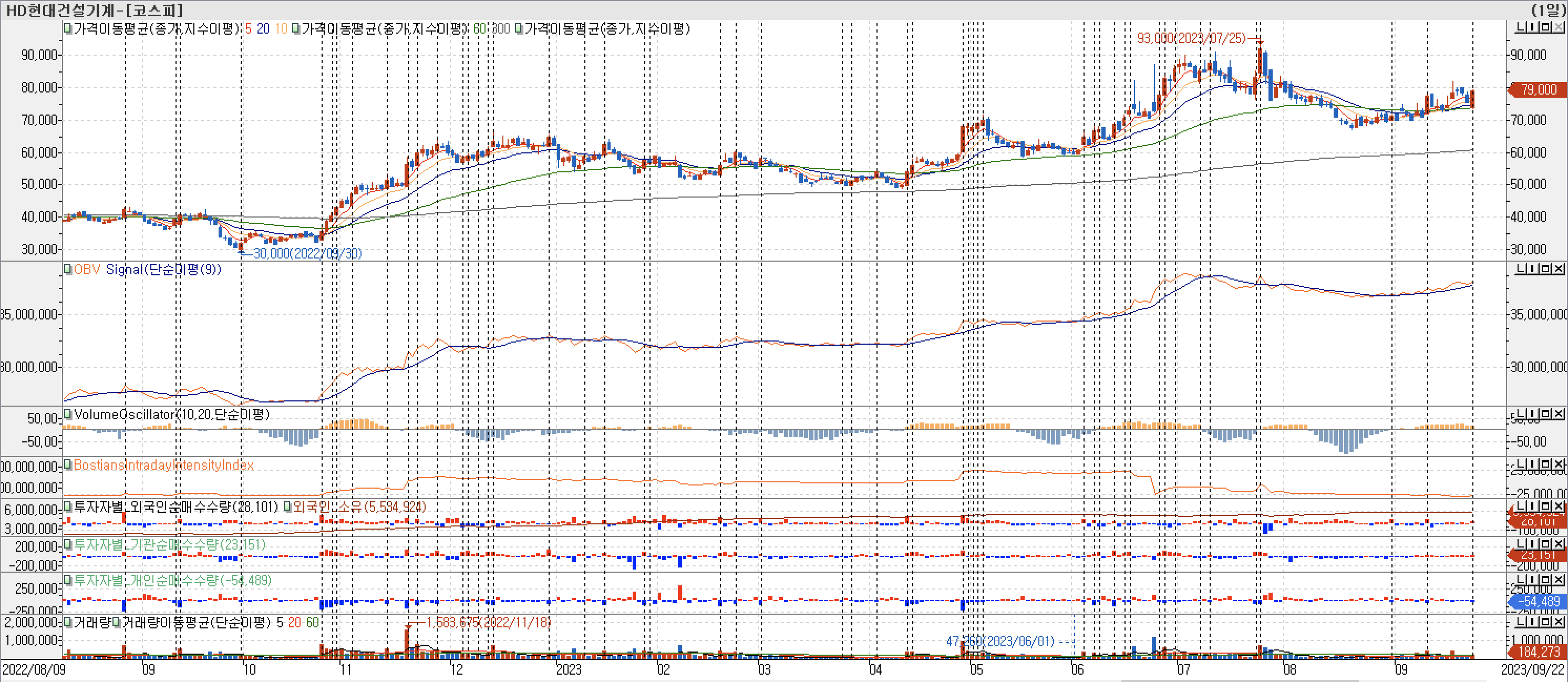Toggle the 거래량이동평균 indicator checkbox
Screen dimensions: 1568x682
coord(116,623)
